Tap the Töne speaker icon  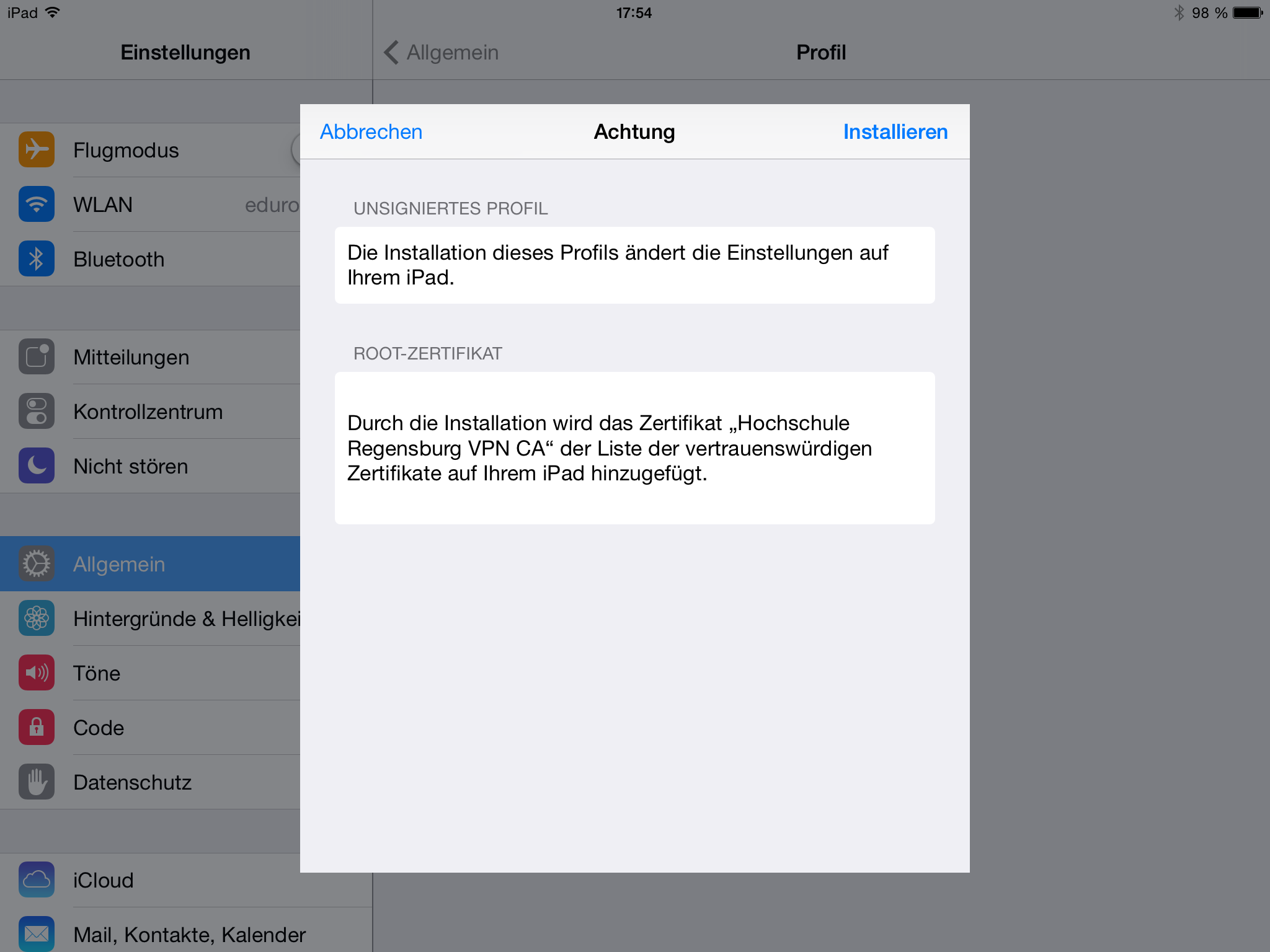click(37, 672)
